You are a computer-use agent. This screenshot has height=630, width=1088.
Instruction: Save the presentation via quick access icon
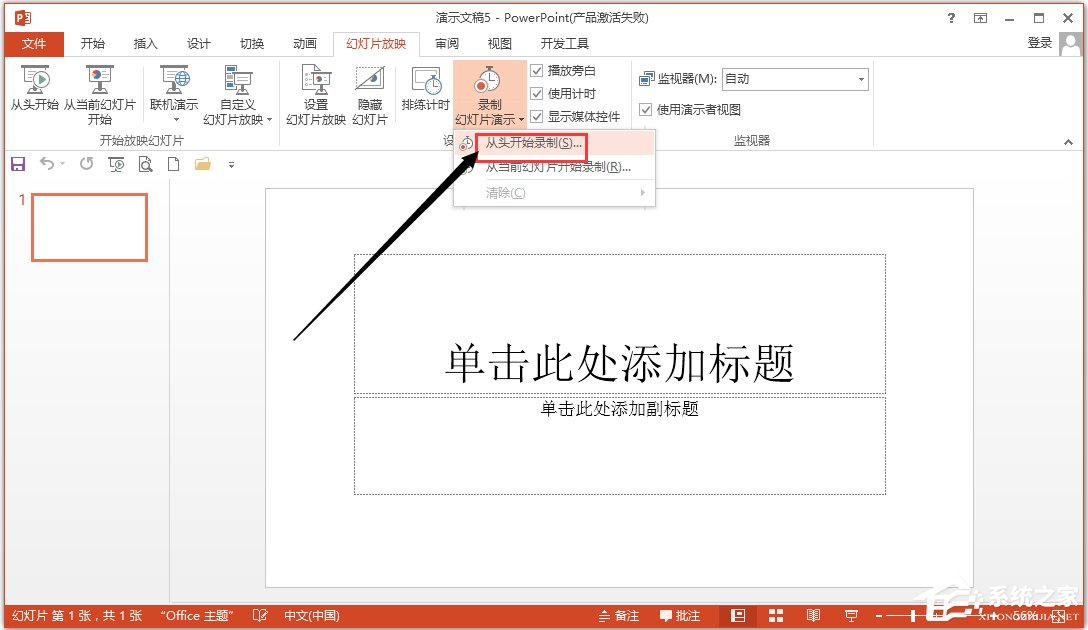click(18, 164)
